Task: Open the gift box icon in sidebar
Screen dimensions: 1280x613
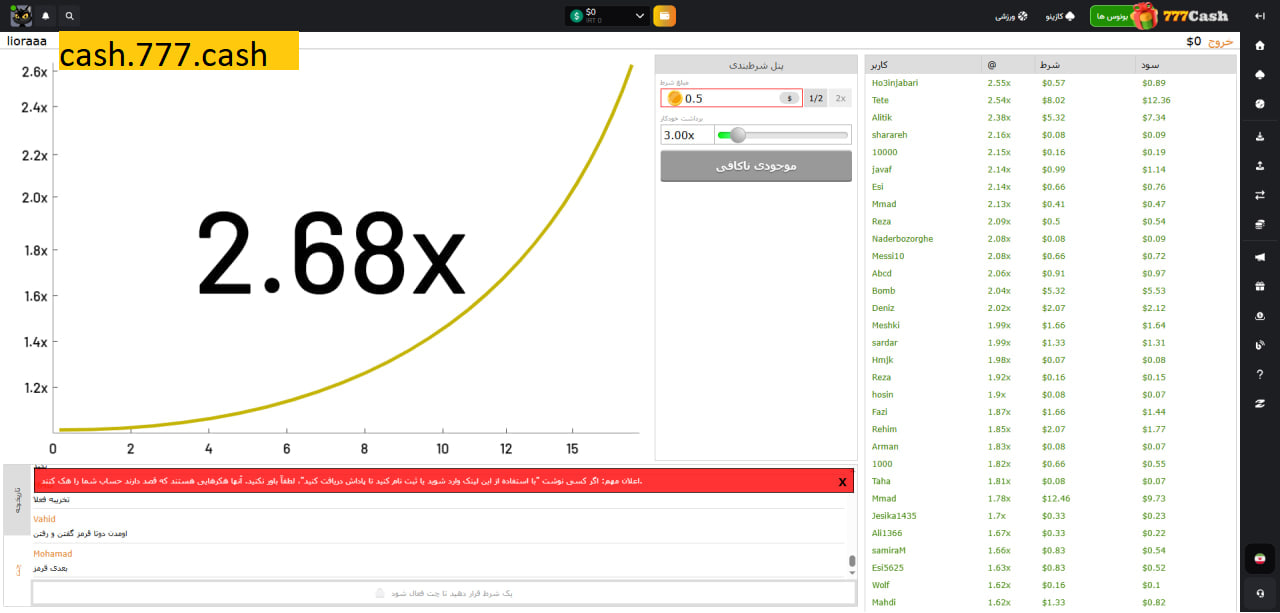Action: tap(1260, 286)
